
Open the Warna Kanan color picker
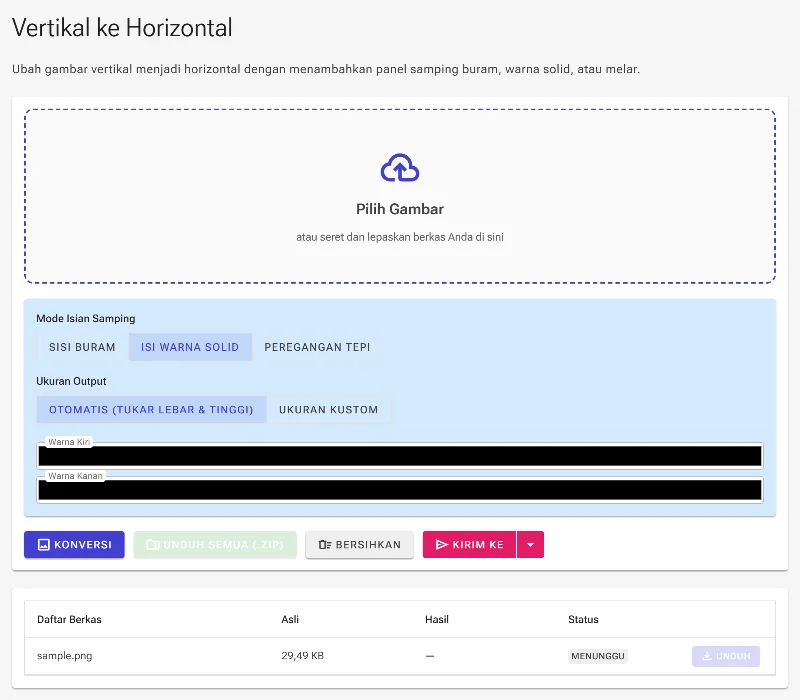click(x=400, y=490)
